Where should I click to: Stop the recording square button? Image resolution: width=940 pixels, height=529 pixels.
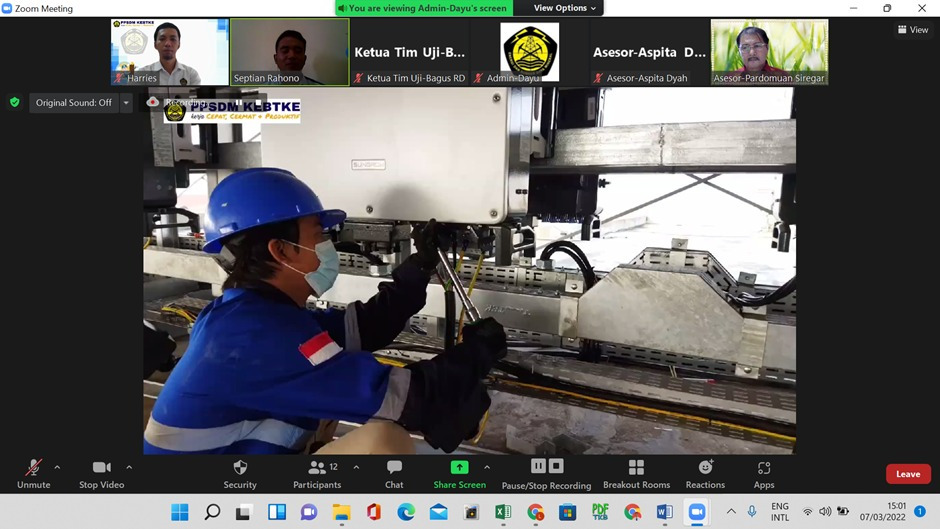[556, 466]
